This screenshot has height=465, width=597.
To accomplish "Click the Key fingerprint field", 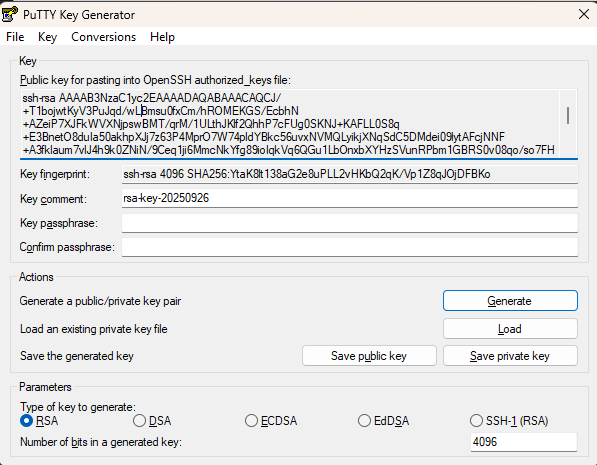I will (x=350, y=174).
